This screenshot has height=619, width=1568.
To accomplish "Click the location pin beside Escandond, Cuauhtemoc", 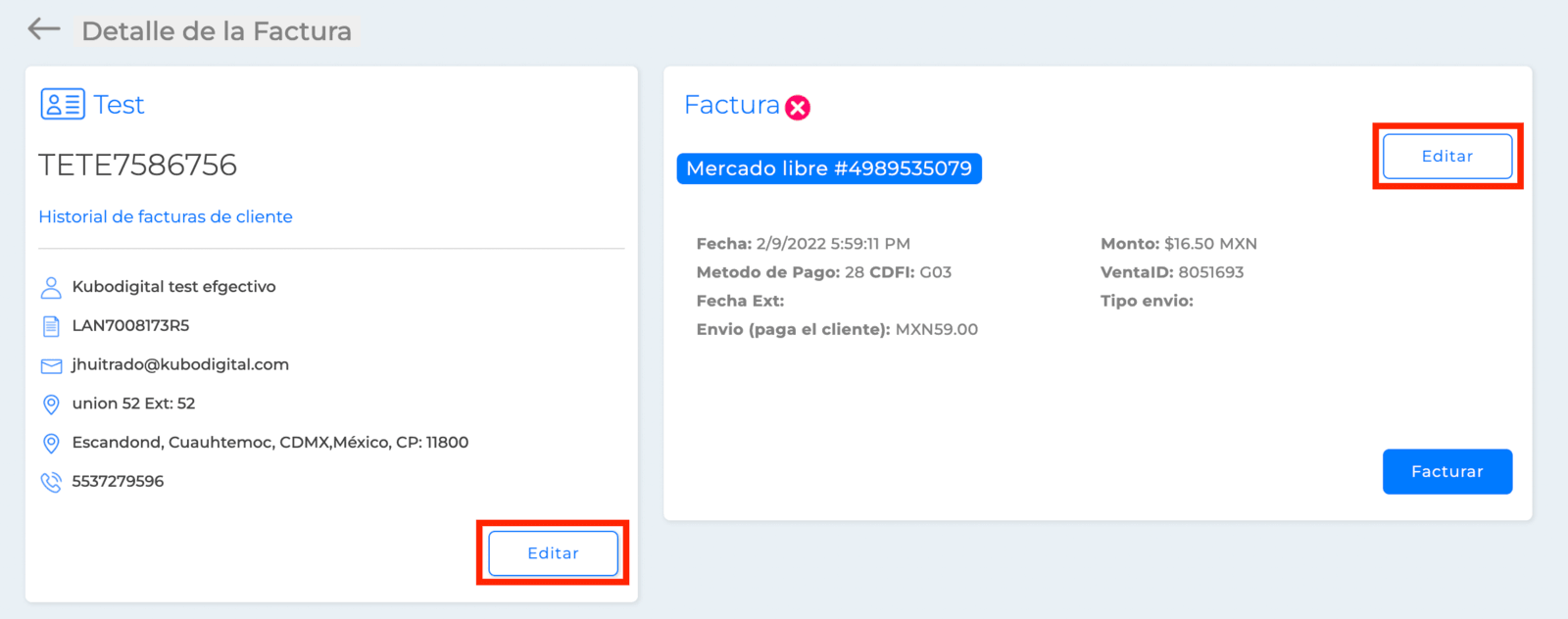I will pos(51,443).
